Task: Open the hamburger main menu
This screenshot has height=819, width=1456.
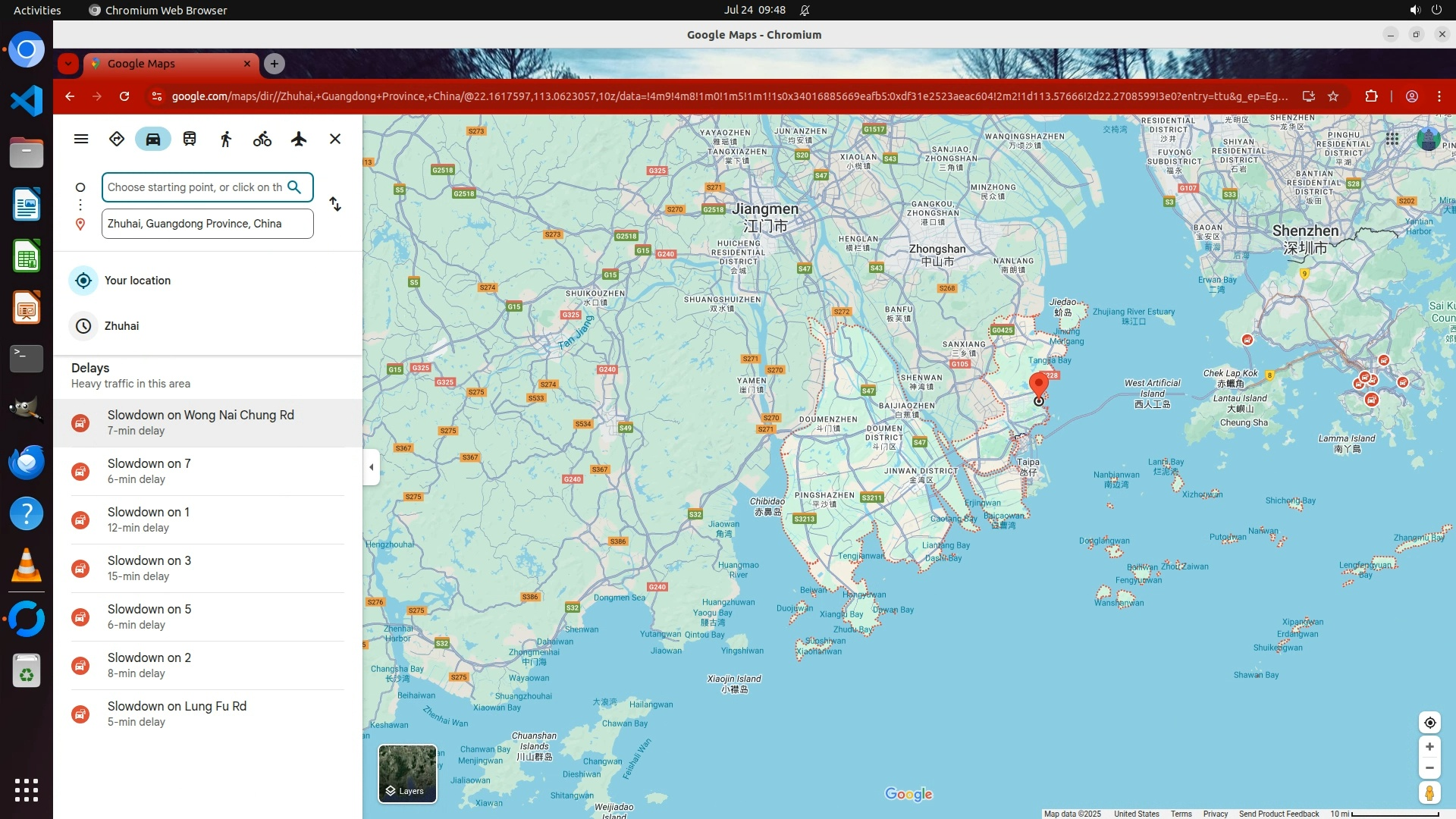Action: tap(81, 139)
